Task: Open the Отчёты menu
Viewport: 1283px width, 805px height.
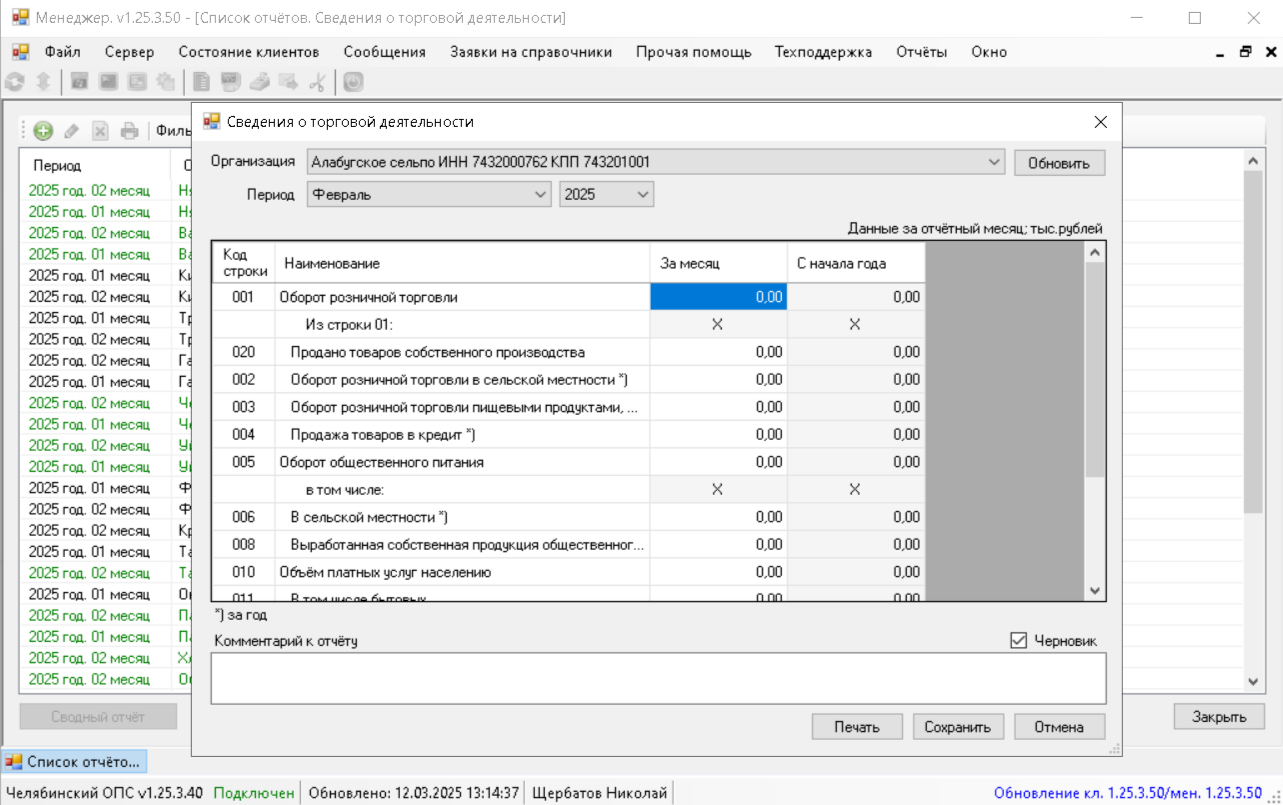Action: [x=921, y=52]
